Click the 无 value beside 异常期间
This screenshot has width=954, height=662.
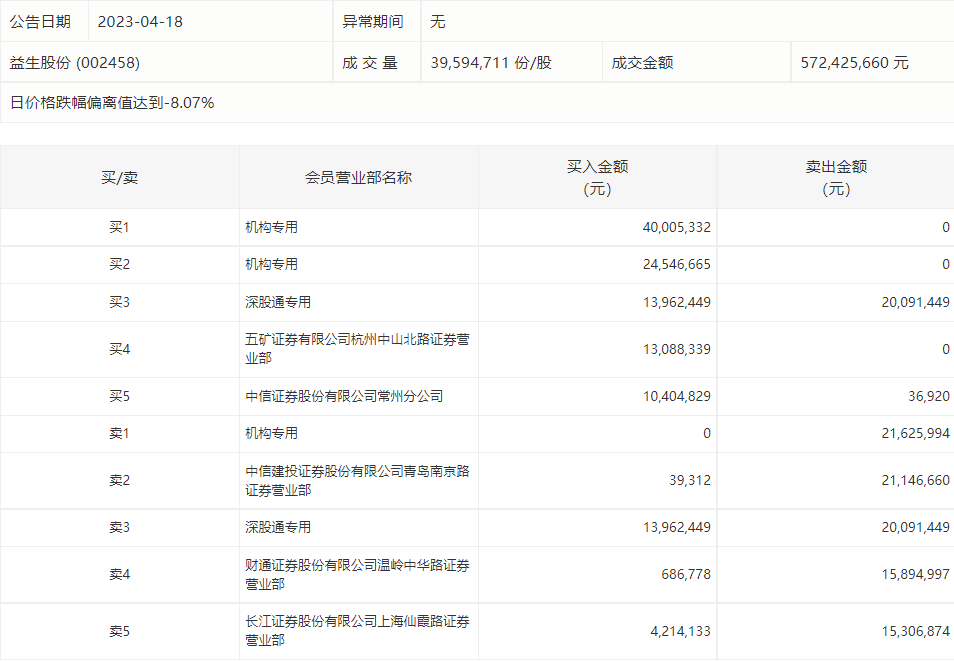[x=438, y=22]
